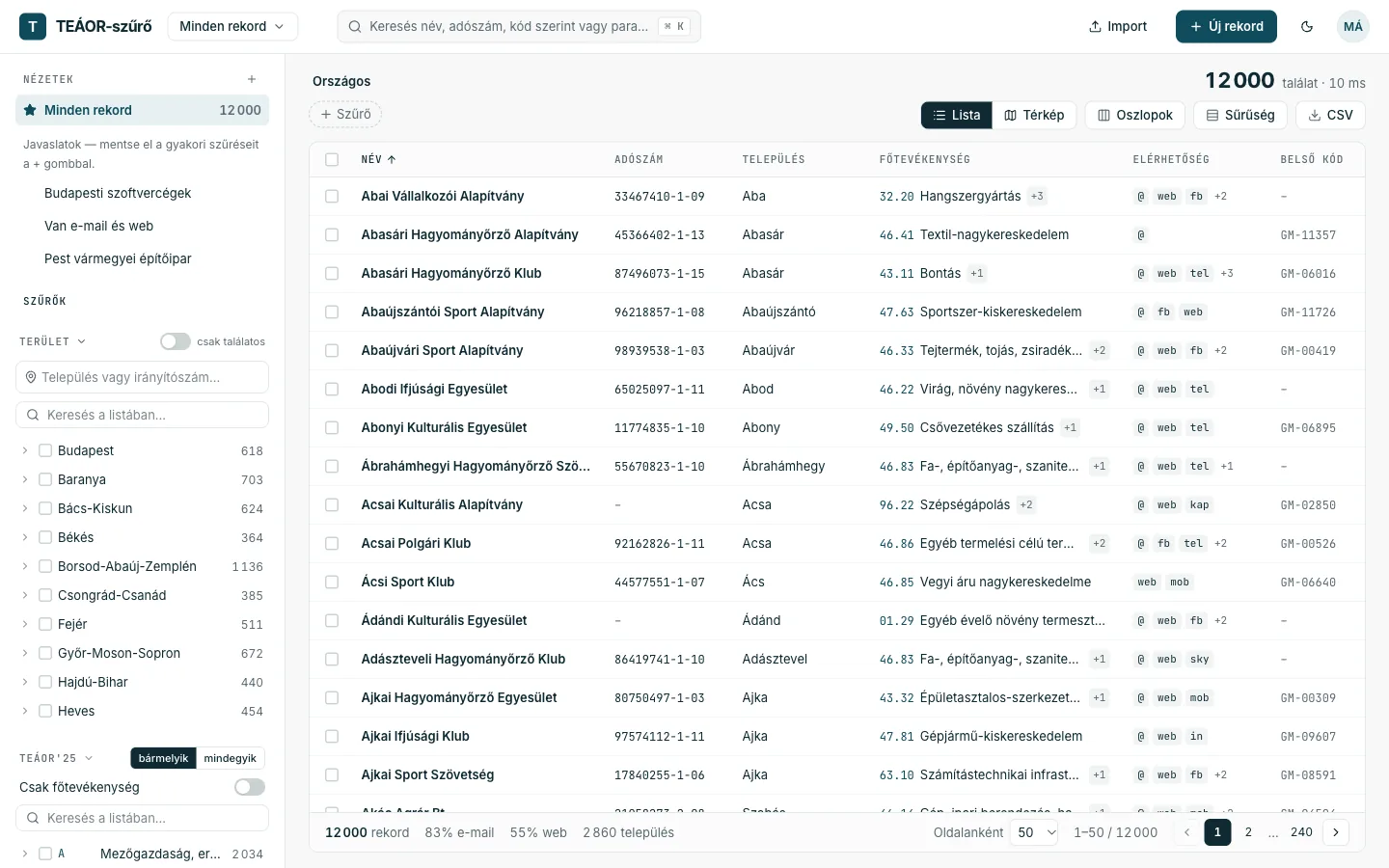Go to the next page arrow
This screenshot has width=1389, height=868.
1336,832
